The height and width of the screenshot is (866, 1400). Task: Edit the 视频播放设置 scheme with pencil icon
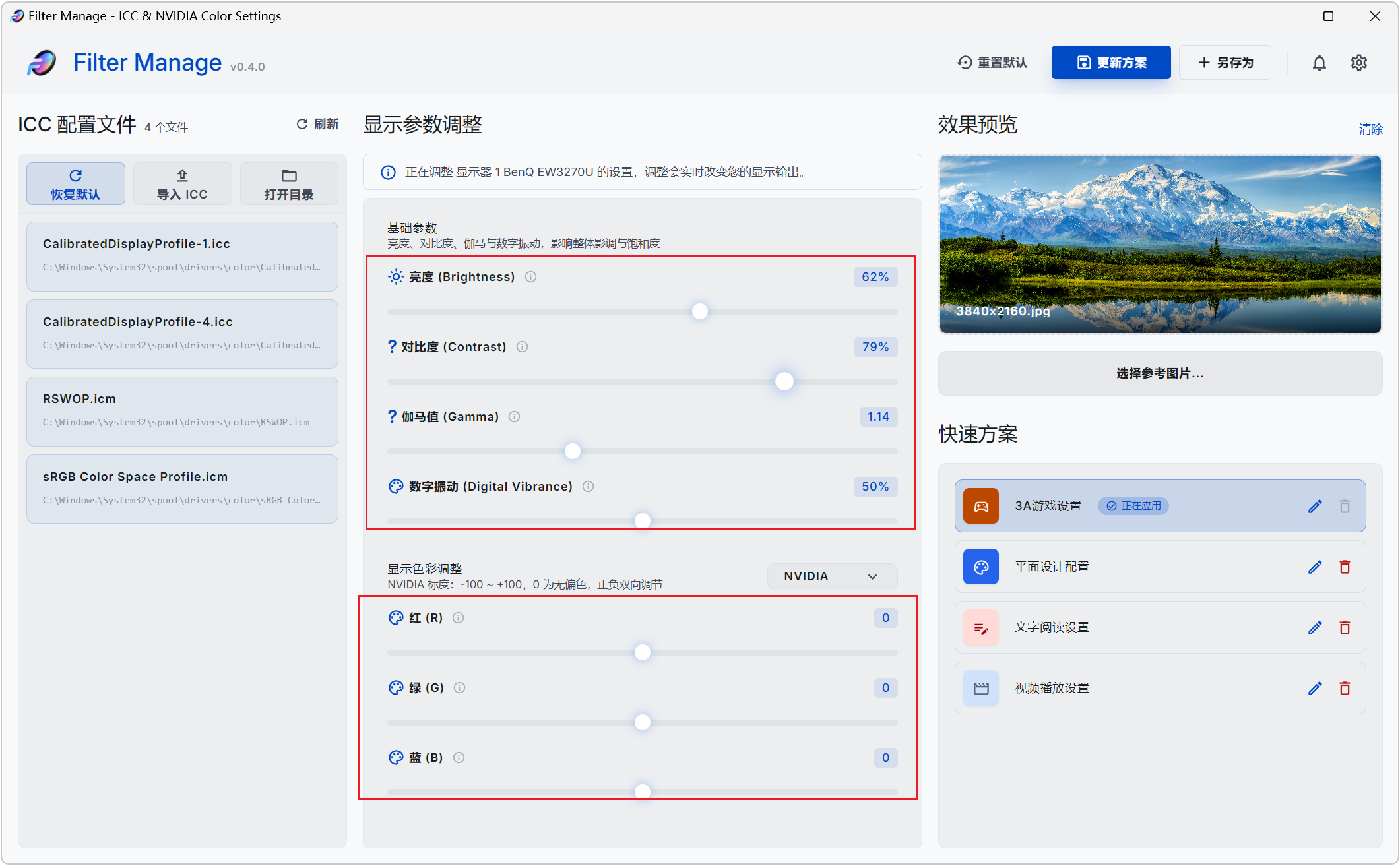click(x=1315, y=689)
